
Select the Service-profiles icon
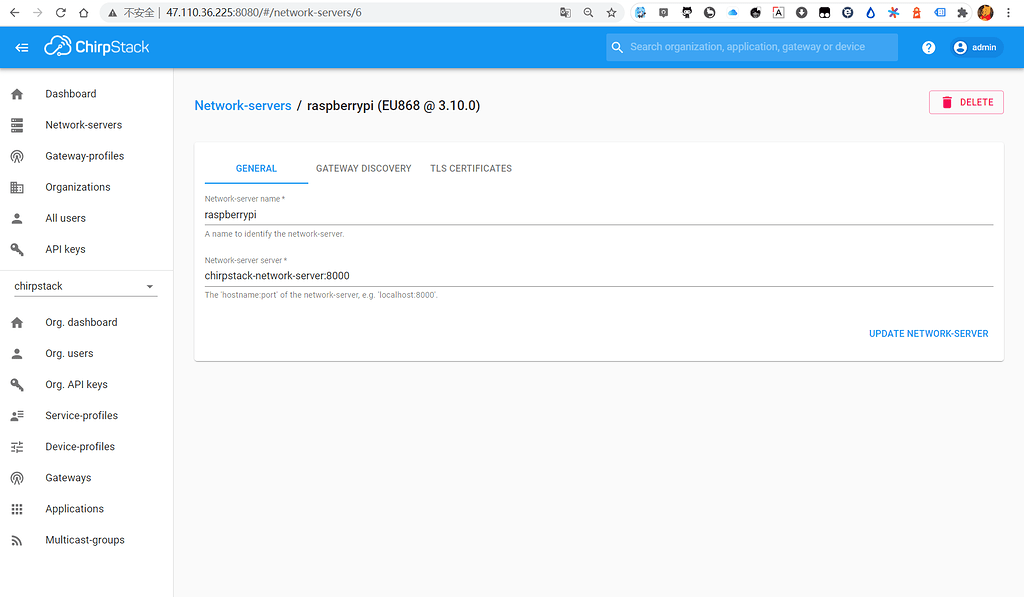[x=17, y=415]
